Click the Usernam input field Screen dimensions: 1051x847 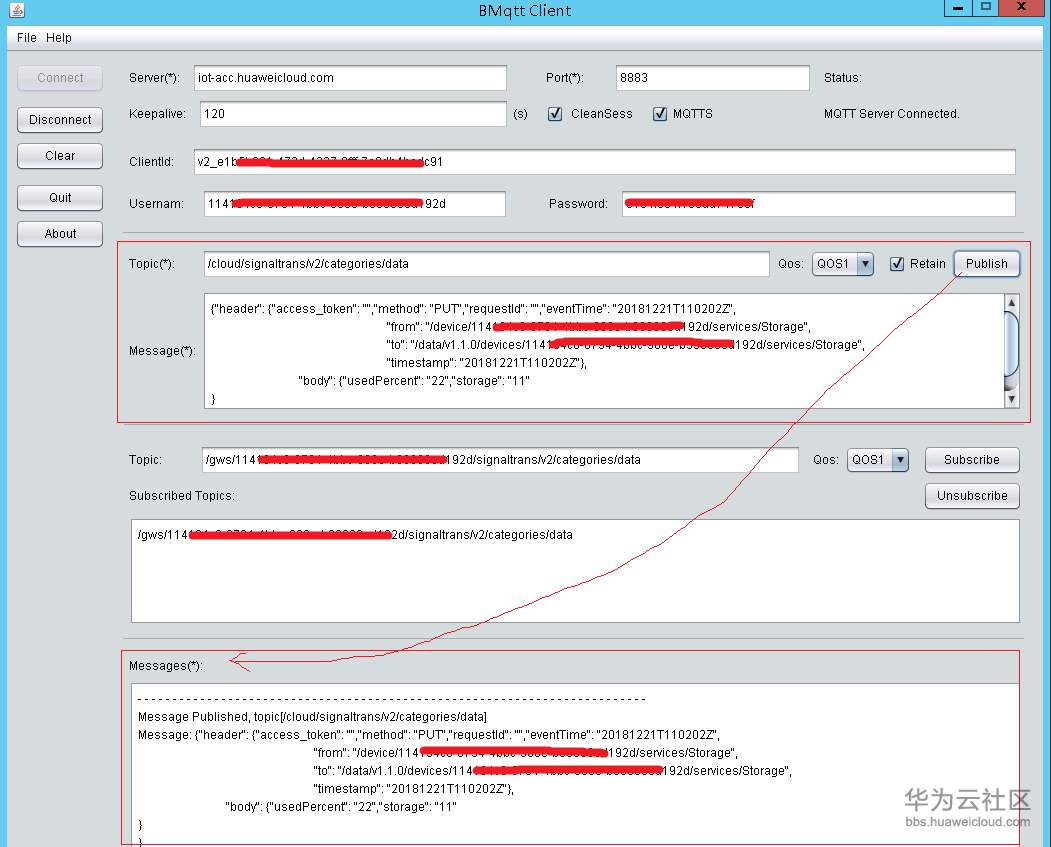tap(355, 204)
